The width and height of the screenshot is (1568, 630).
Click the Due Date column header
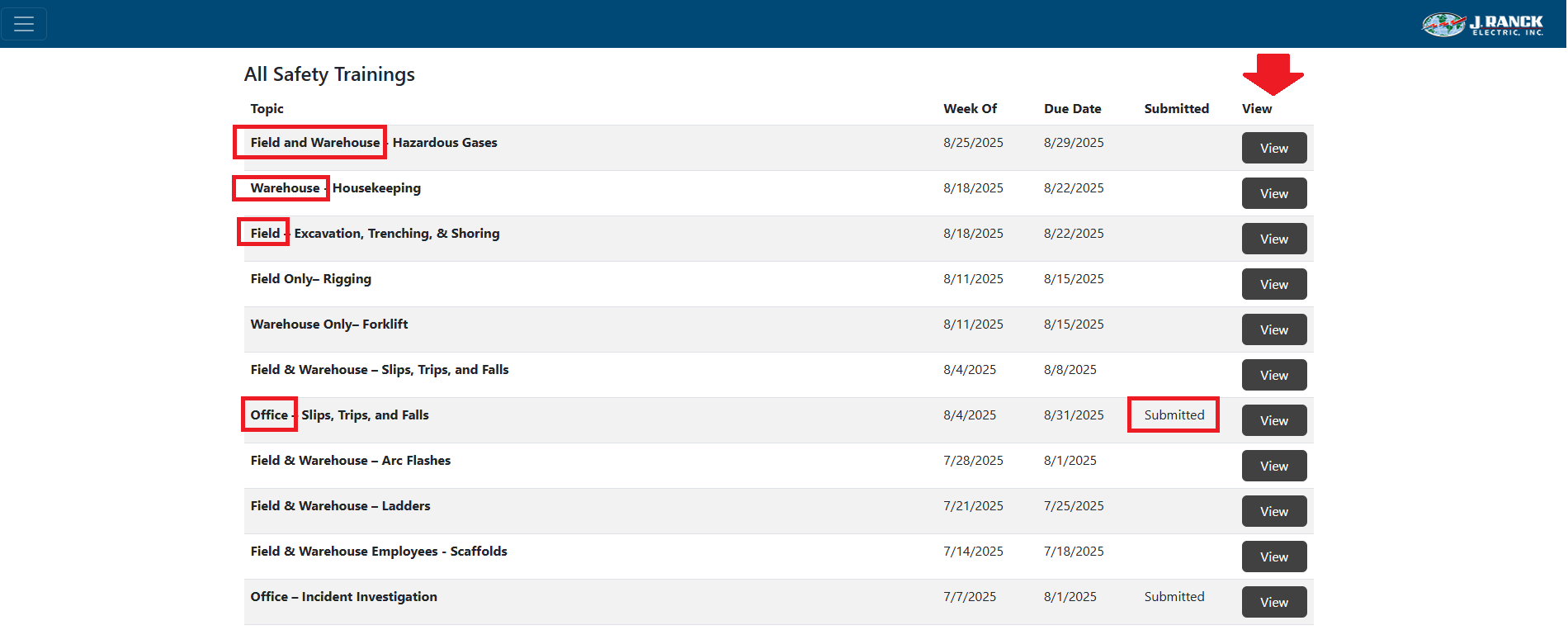pyautogui.click(x=1072, y=109)
